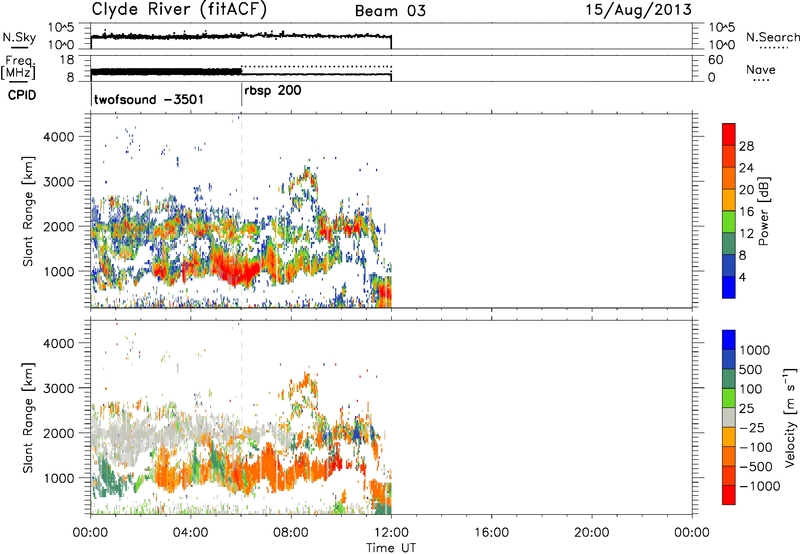
Task: Click the '04:00' time axis tick label
Action: 190,533
